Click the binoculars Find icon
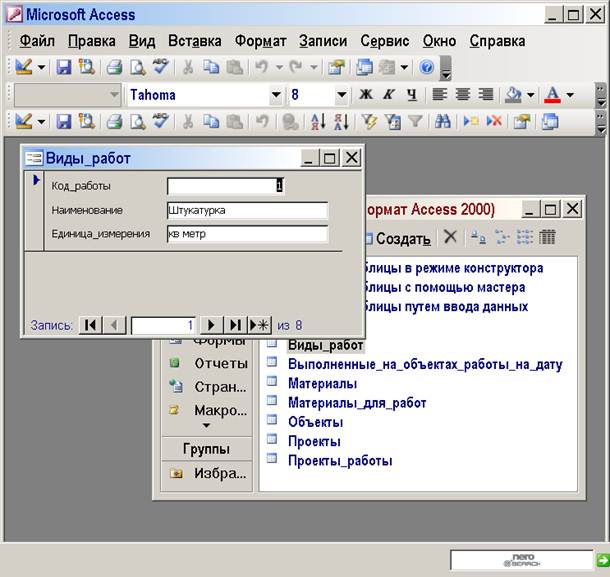The image size is (610, 577). (x=442, y=121)
